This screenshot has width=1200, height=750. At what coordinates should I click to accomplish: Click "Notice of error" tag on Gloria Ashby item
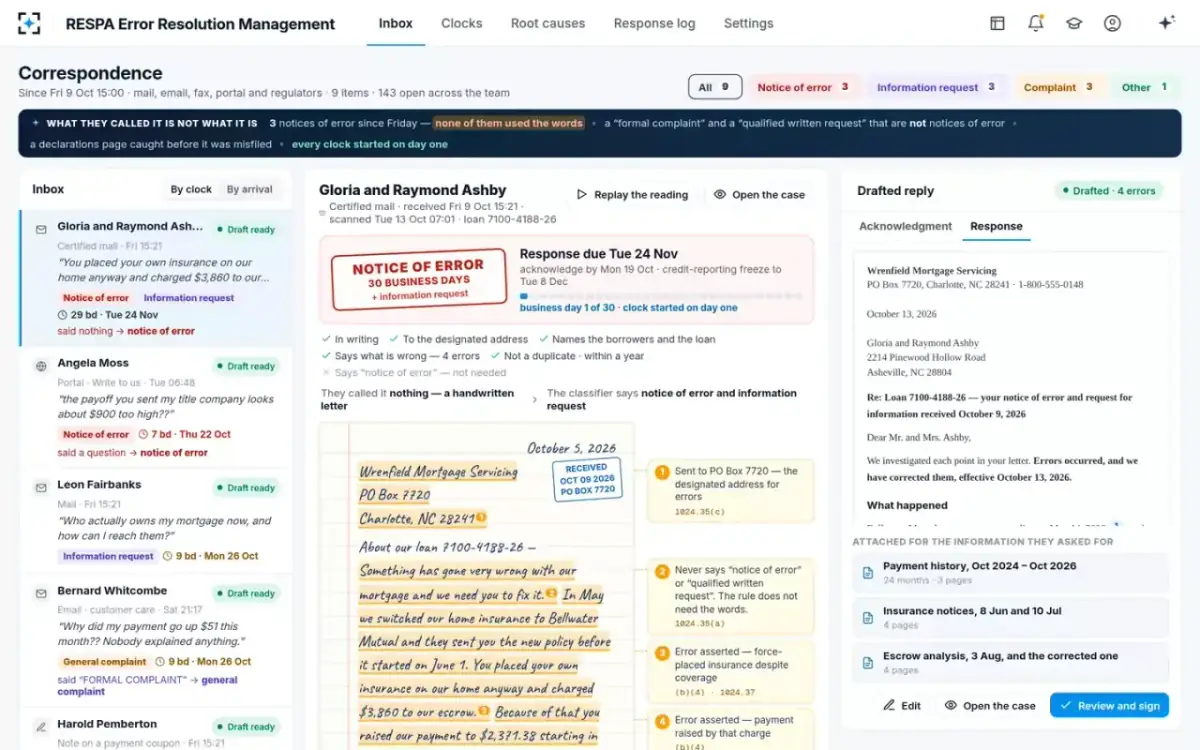pos(96,298)
